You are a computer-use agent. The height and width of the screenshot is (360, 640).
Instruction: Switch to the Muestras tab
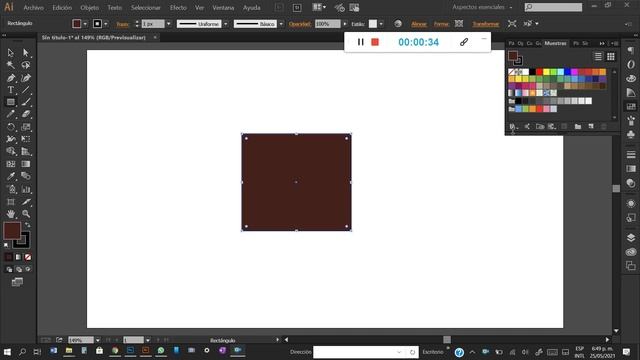point(556,43)
